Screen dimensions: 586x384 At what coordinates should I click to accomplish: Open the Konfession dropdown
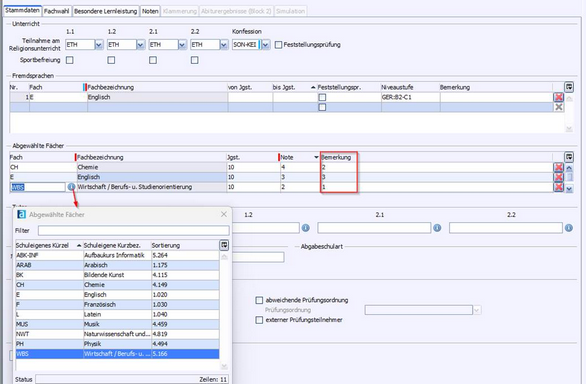(x=265, y=45)
